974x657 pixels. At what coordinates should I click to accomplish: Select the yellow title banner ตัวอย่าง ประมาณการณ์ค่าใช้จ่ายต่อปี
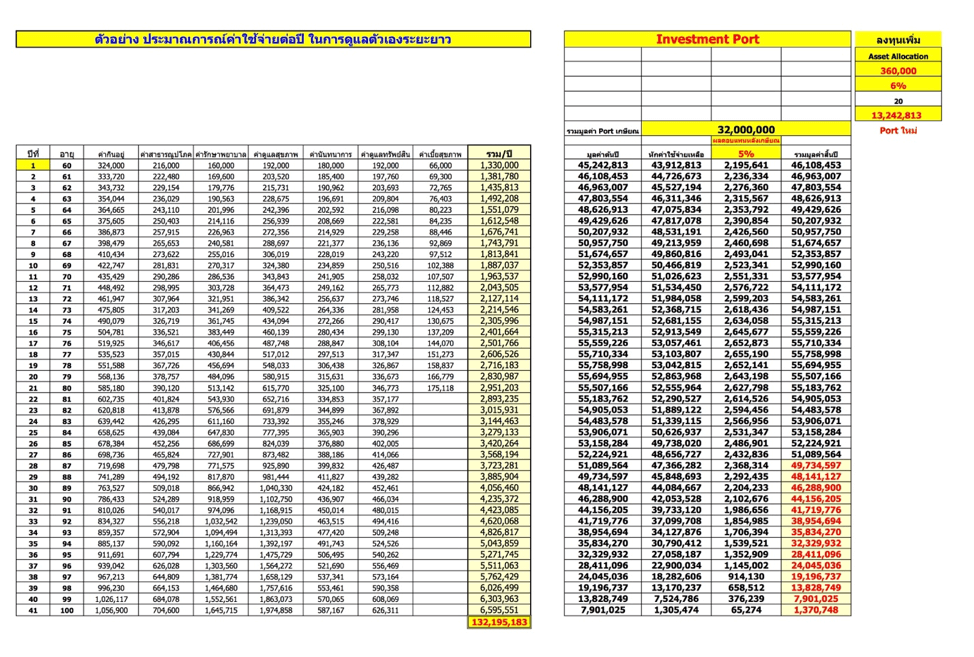(273, 39)
